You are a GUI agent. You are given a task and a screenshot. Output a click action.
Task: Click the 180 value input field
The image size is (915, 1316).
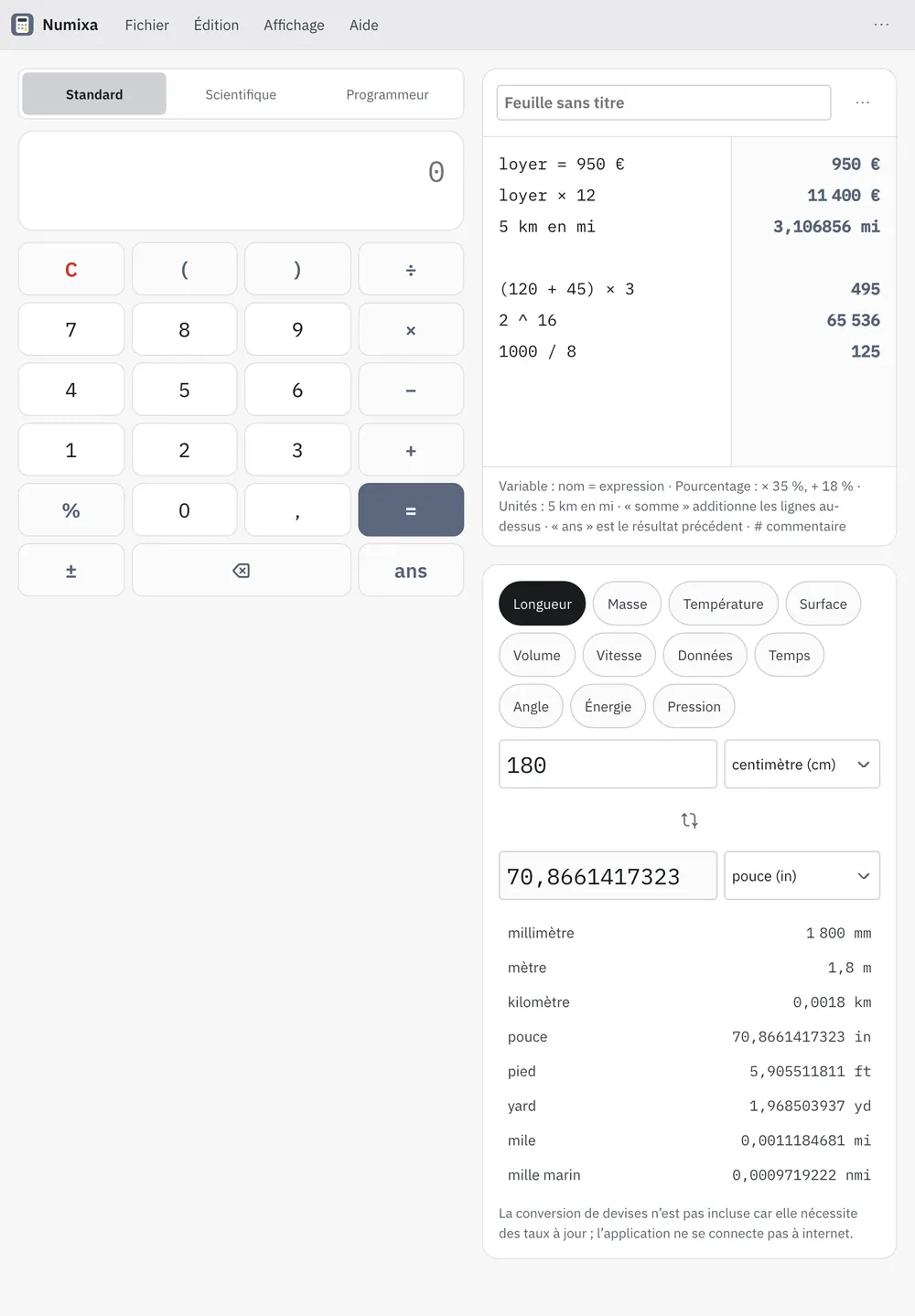tap(608, 764)
